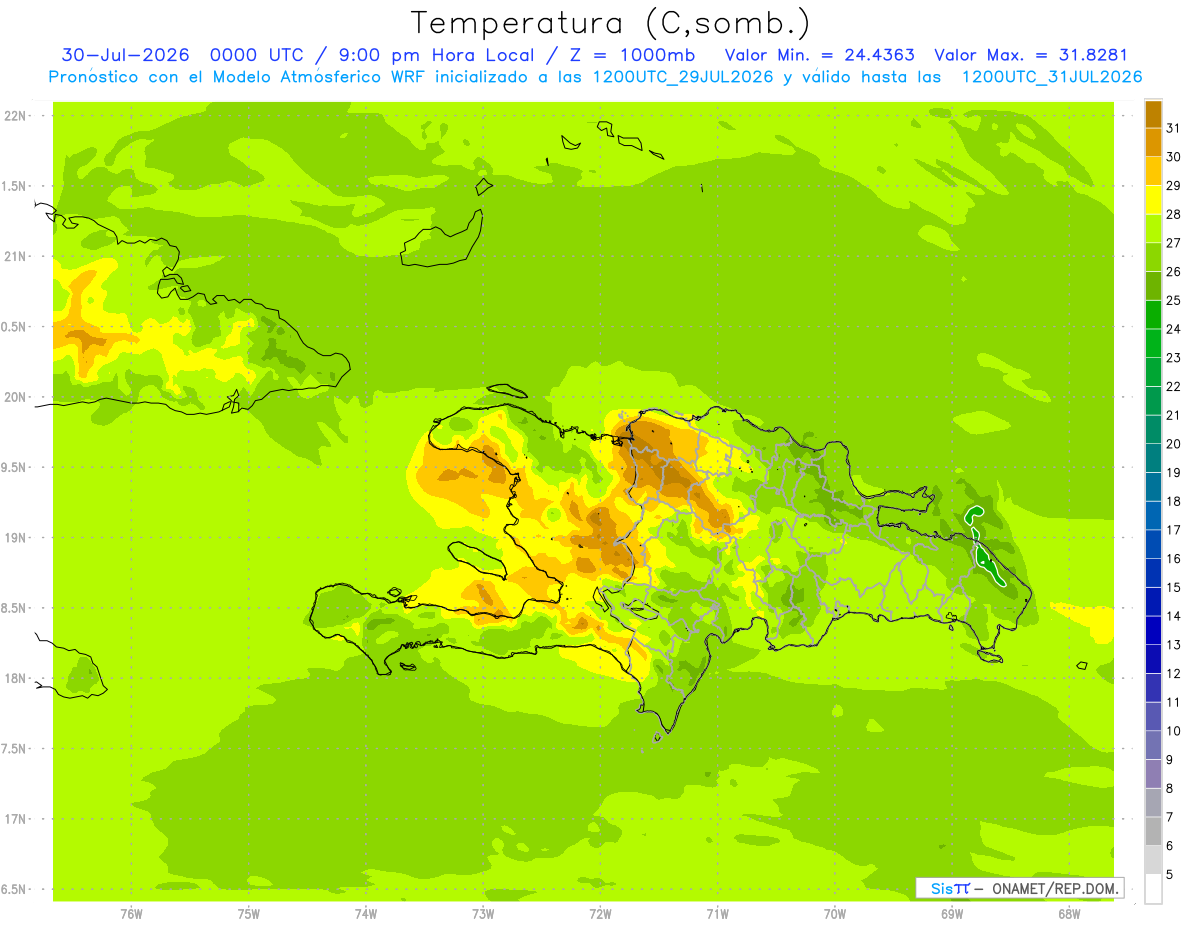Click the '73W' longitude label

click(x=483, y=914)
